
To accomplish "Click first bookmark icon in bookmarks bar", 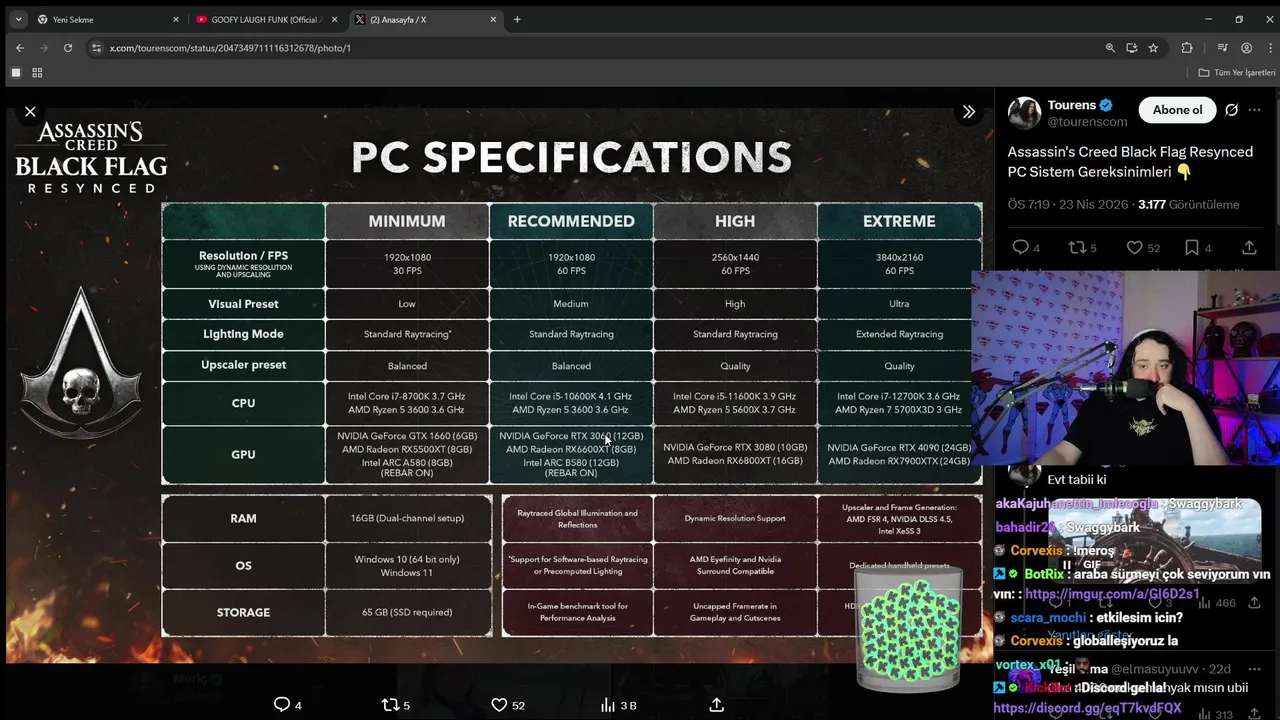I will pos(16,72).
